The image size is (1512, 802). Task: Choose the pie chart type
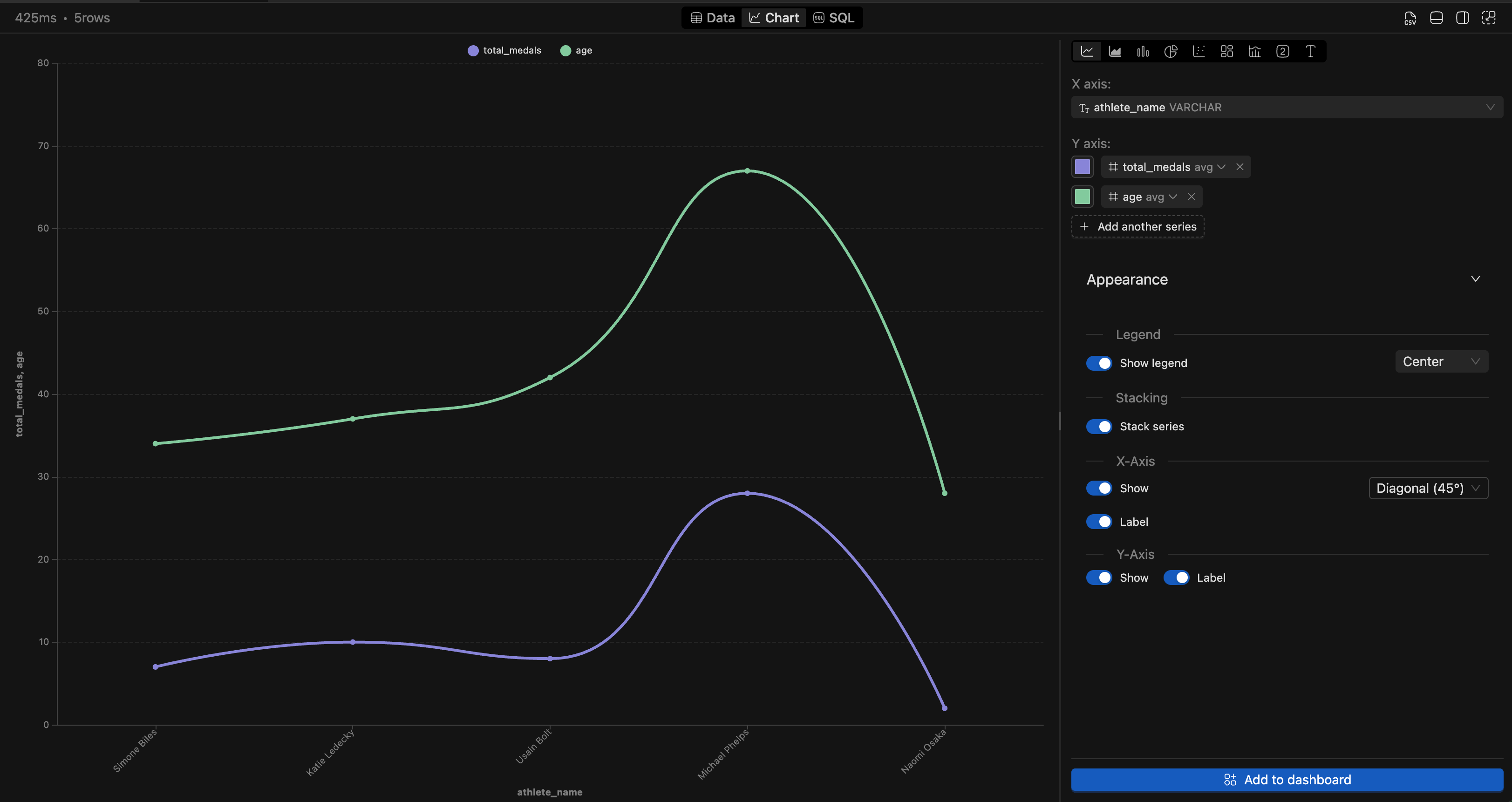tap(1171, 51)
